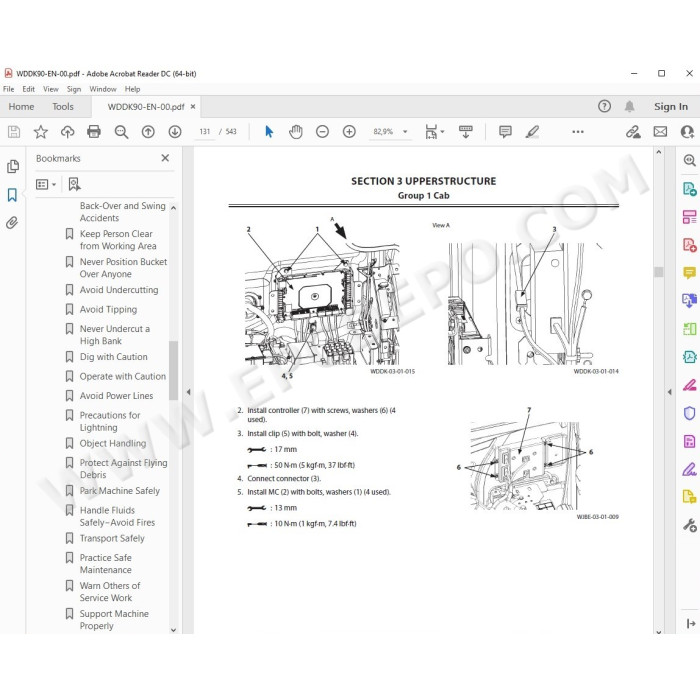700x700 pixels.
Task: Open notifications bell
Action: click(x=629, y=106)
